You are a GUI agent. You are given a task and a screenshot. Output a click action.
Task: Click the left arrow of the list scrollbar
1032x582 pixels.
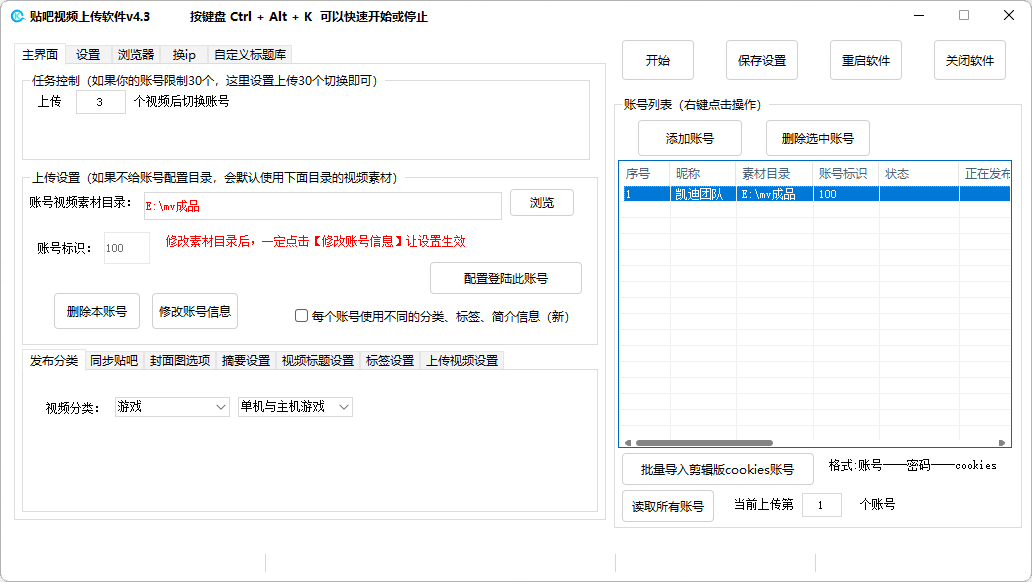[x=627, y=443]
